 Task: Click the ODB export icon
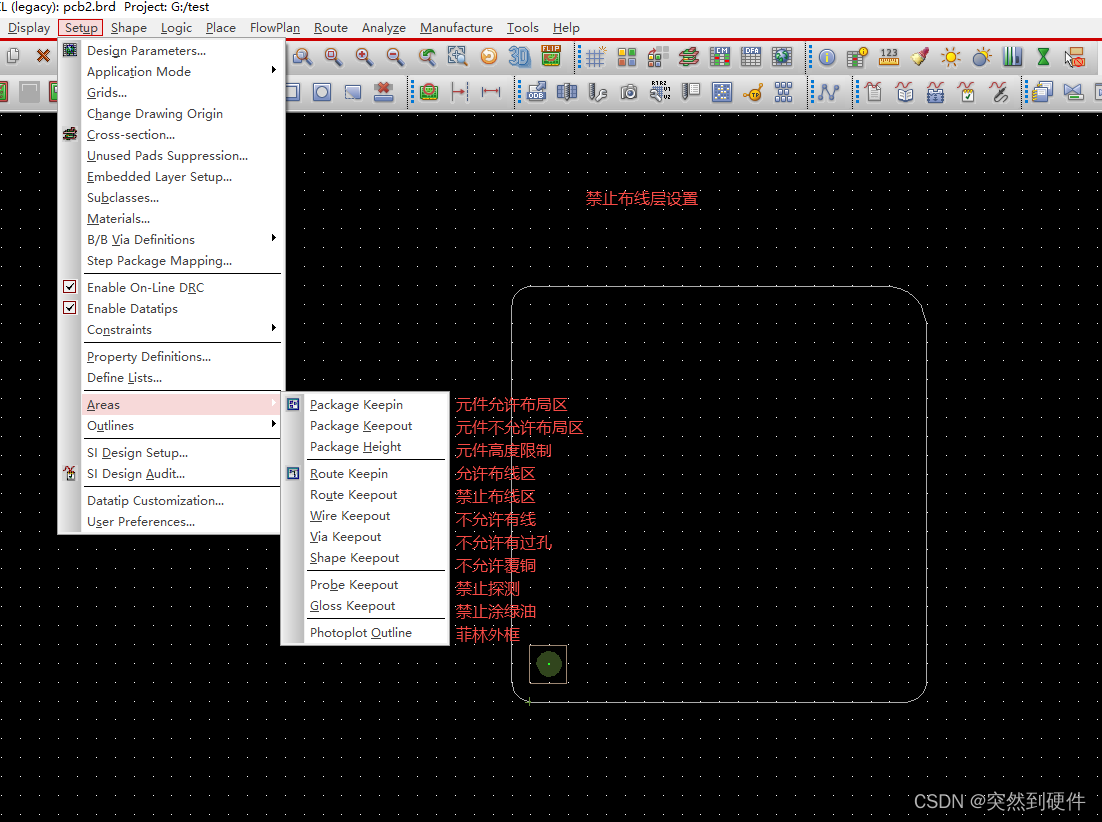(x=536, y=92)
